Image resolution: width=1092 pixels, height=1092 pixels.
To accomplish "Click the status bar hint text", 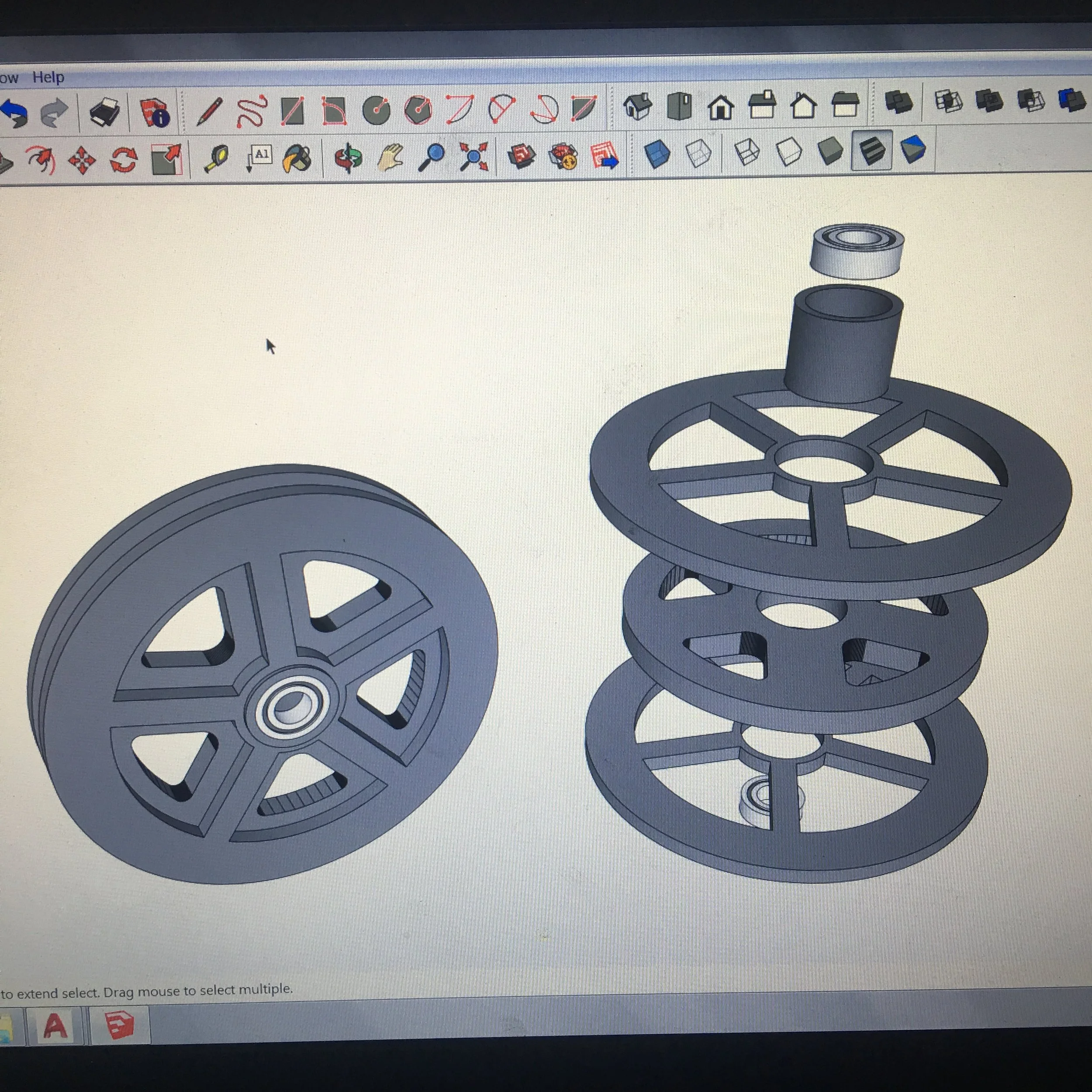I will point(146,992).
